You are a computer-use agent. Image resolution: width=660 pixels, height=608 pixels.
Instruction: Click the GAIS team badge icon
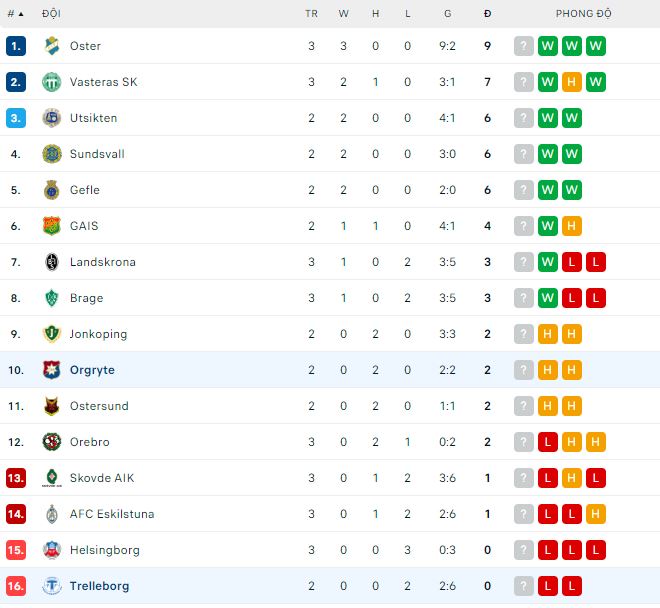[x=52, y=226]
